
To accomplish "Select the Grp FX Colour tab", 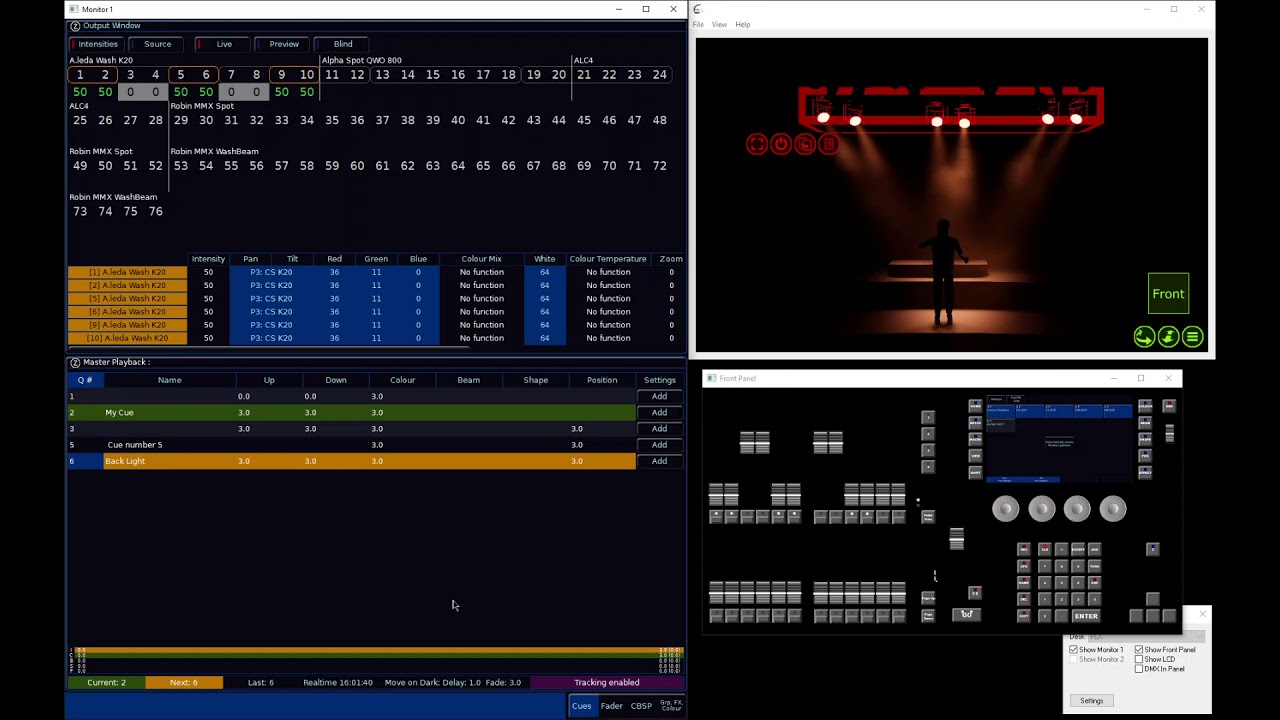I will [x=671, y=706].
